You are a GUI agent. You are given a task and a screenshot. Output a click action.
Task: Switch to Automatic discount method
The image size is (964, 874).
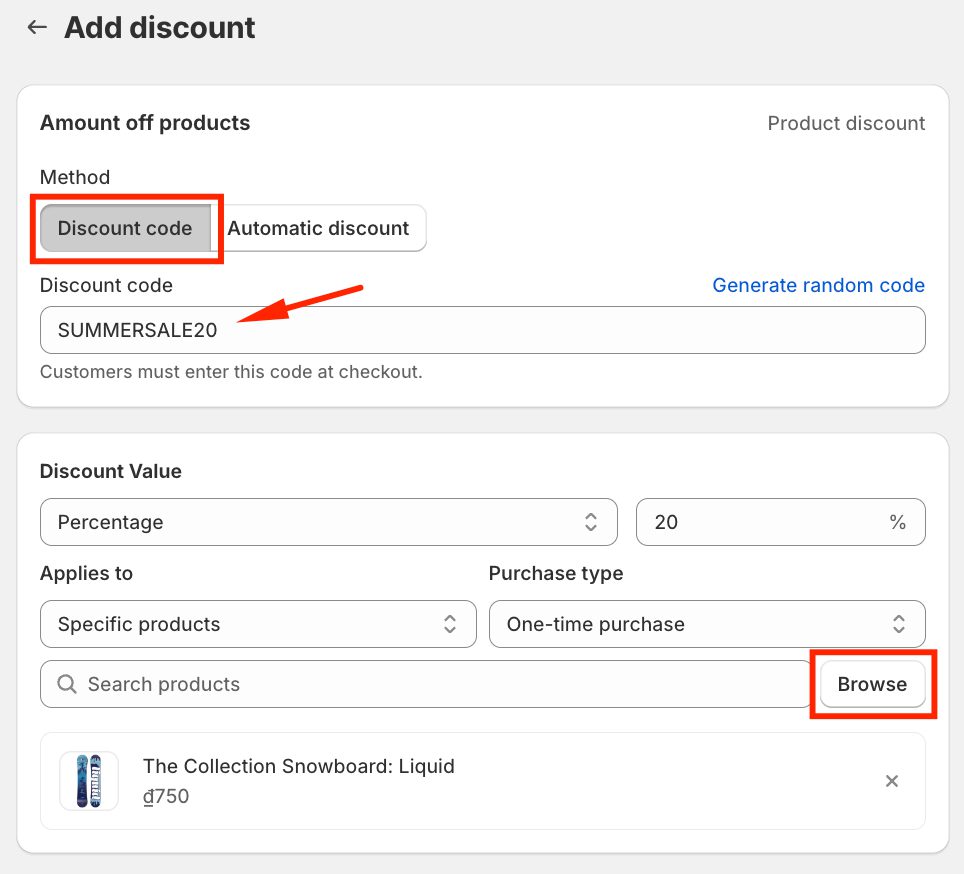(318, 228)
